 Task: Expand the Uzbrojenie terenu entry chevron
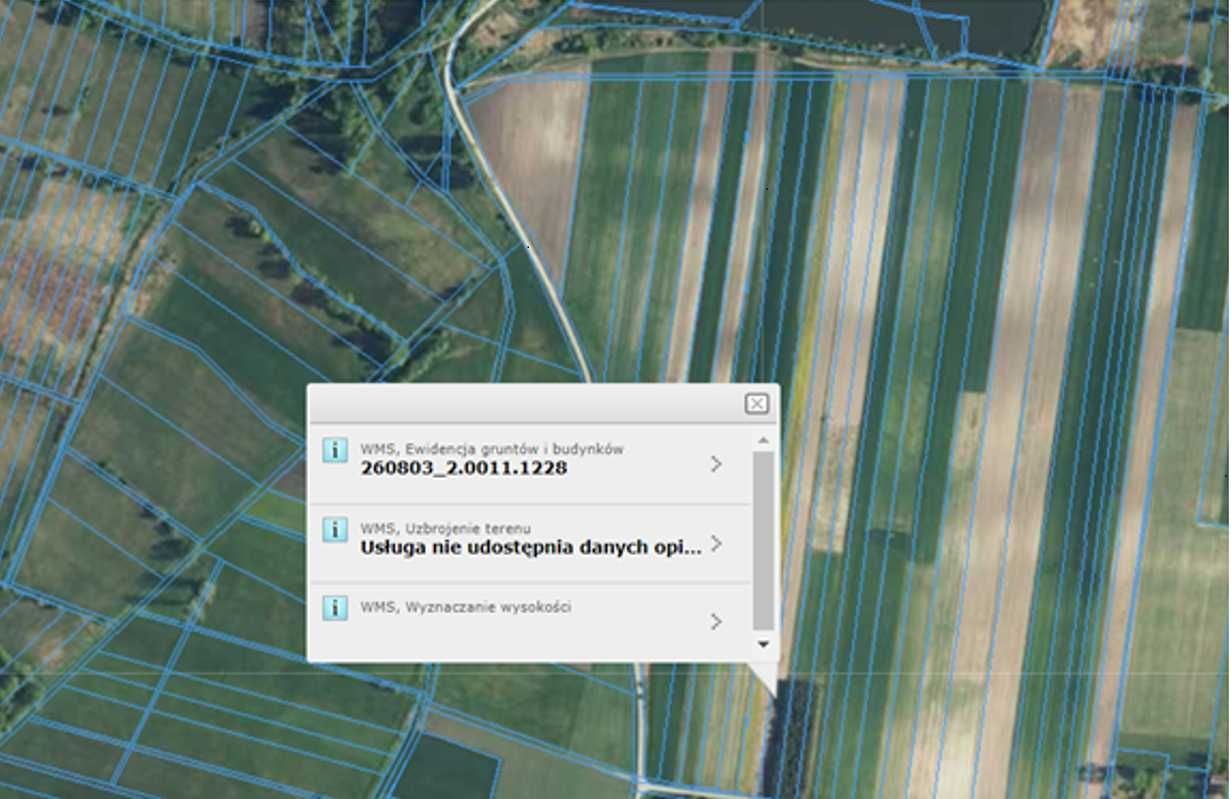tap(716, 544)
